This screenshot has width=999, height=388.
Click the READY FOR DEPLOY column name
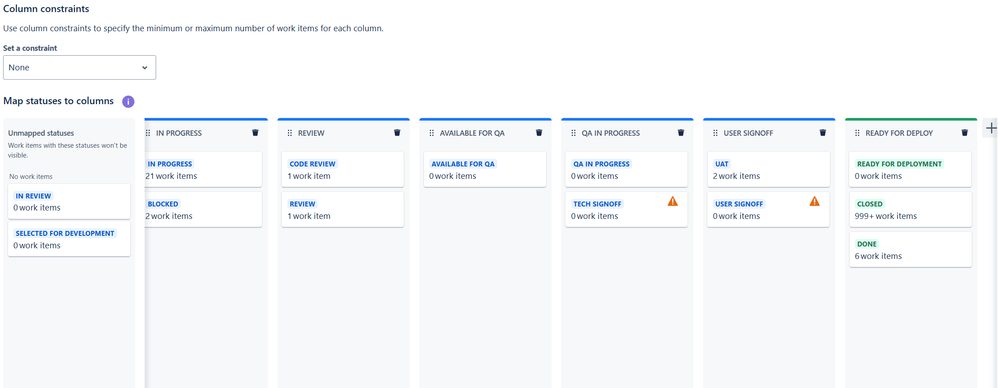click(x=899, y=133)
